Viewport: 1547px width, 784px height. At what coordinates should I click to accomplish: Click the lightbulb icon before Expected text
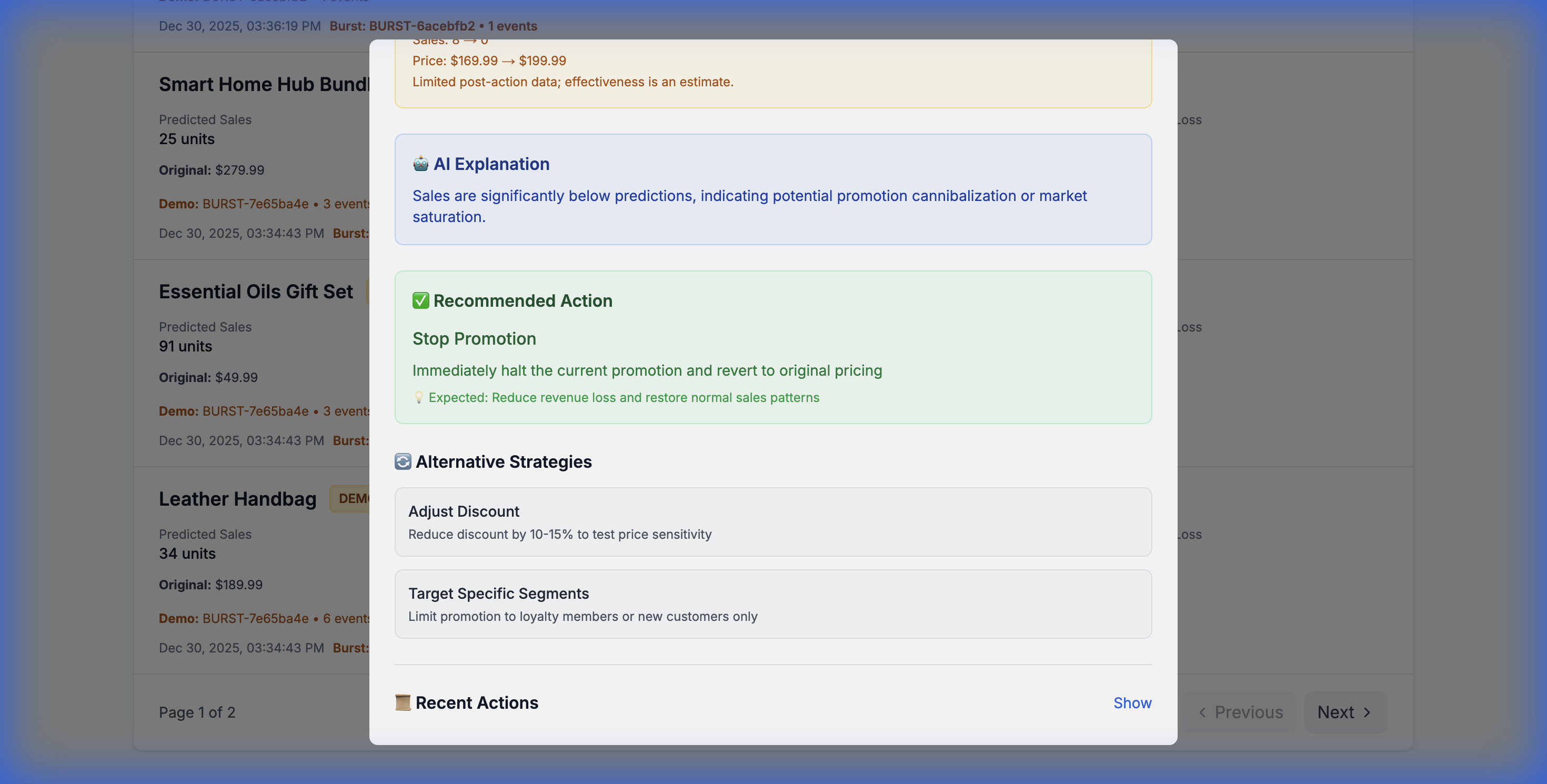point(418,397)
